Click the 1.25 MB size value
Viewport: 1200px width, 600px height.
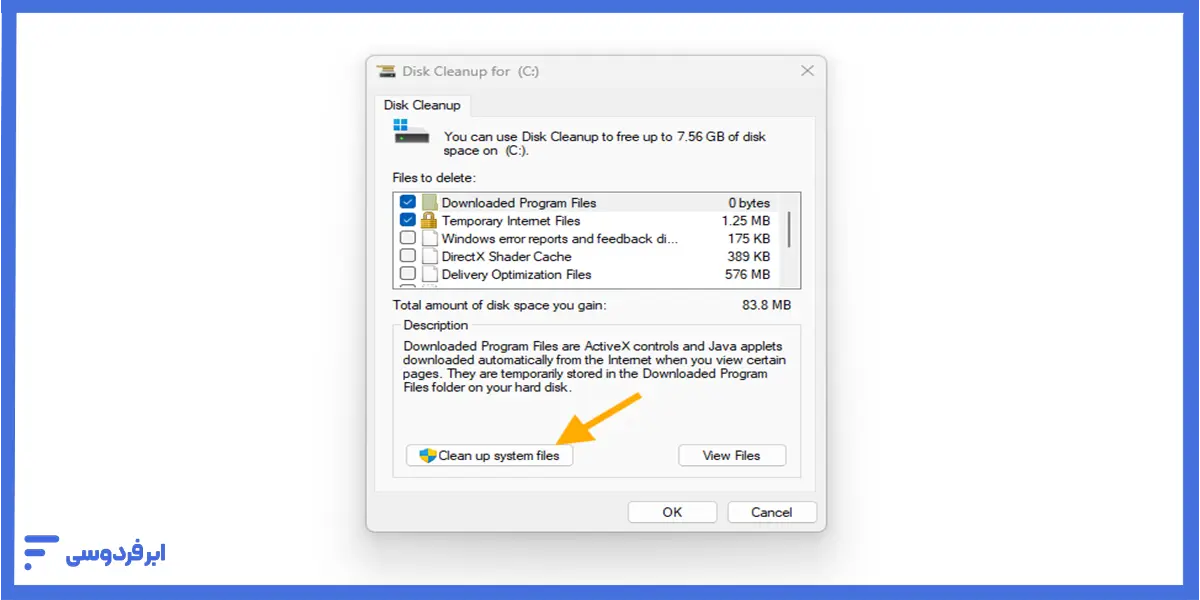click(746, 220)
